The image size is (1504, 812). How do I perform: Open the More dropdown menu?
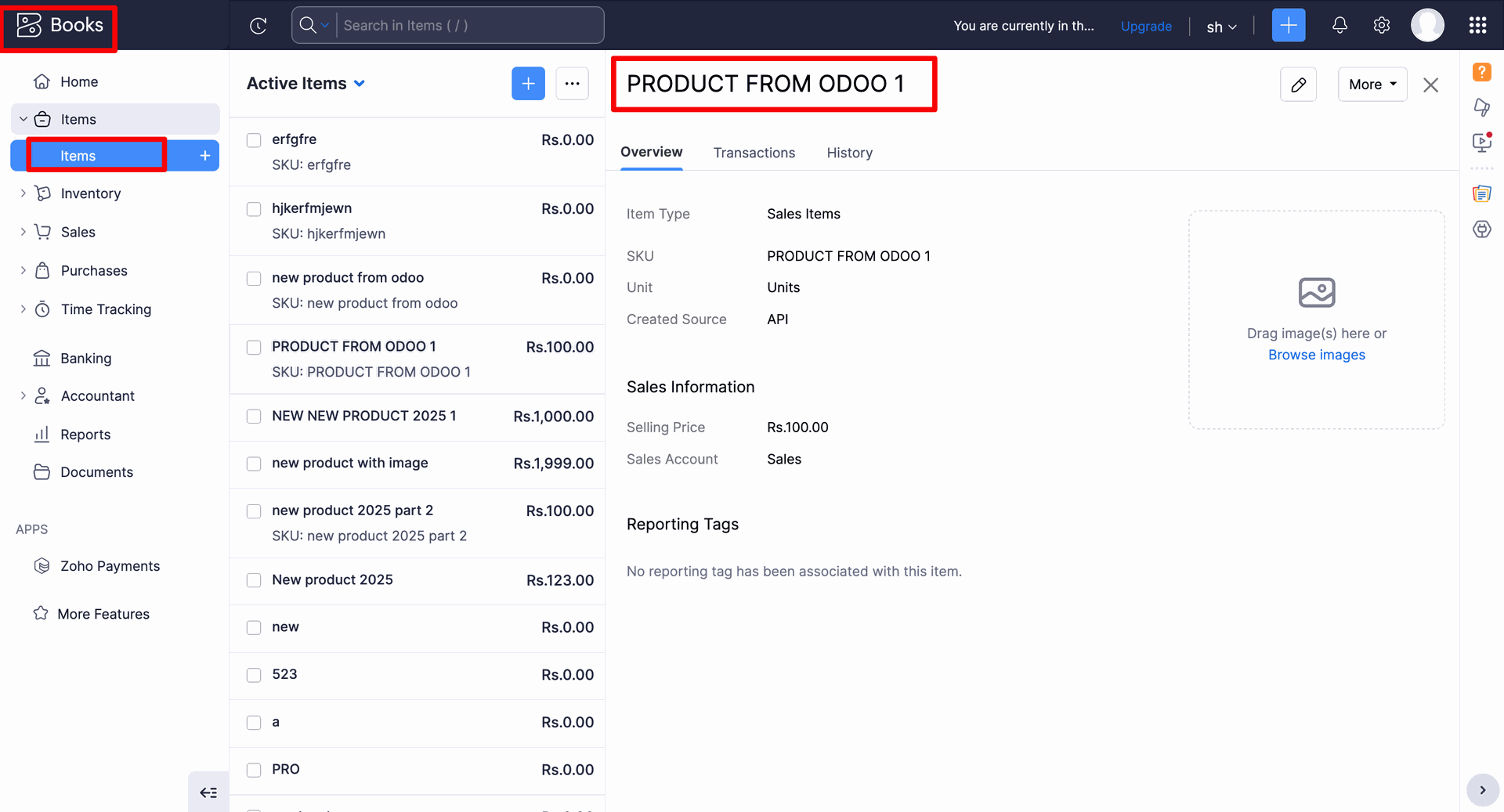(x=1372, y=85)
